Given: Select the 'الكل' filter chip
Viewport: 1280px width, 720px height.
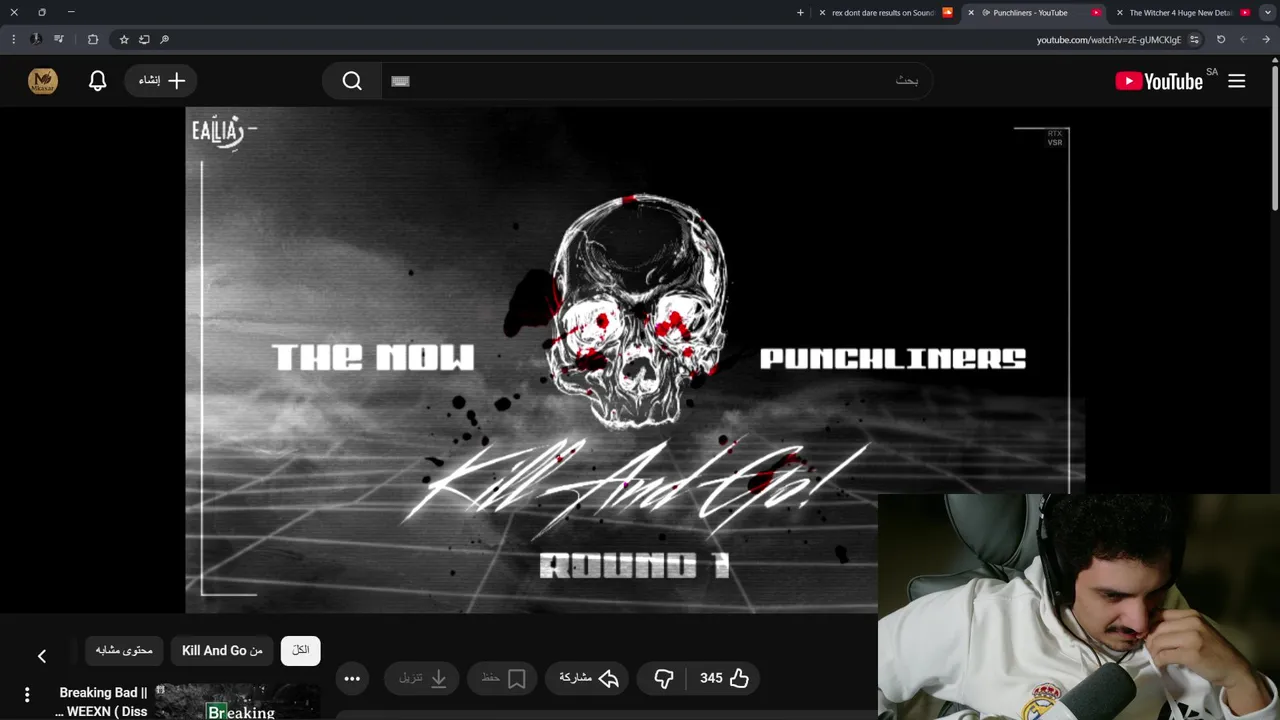Looking at the screenshot, I should 301,650.
